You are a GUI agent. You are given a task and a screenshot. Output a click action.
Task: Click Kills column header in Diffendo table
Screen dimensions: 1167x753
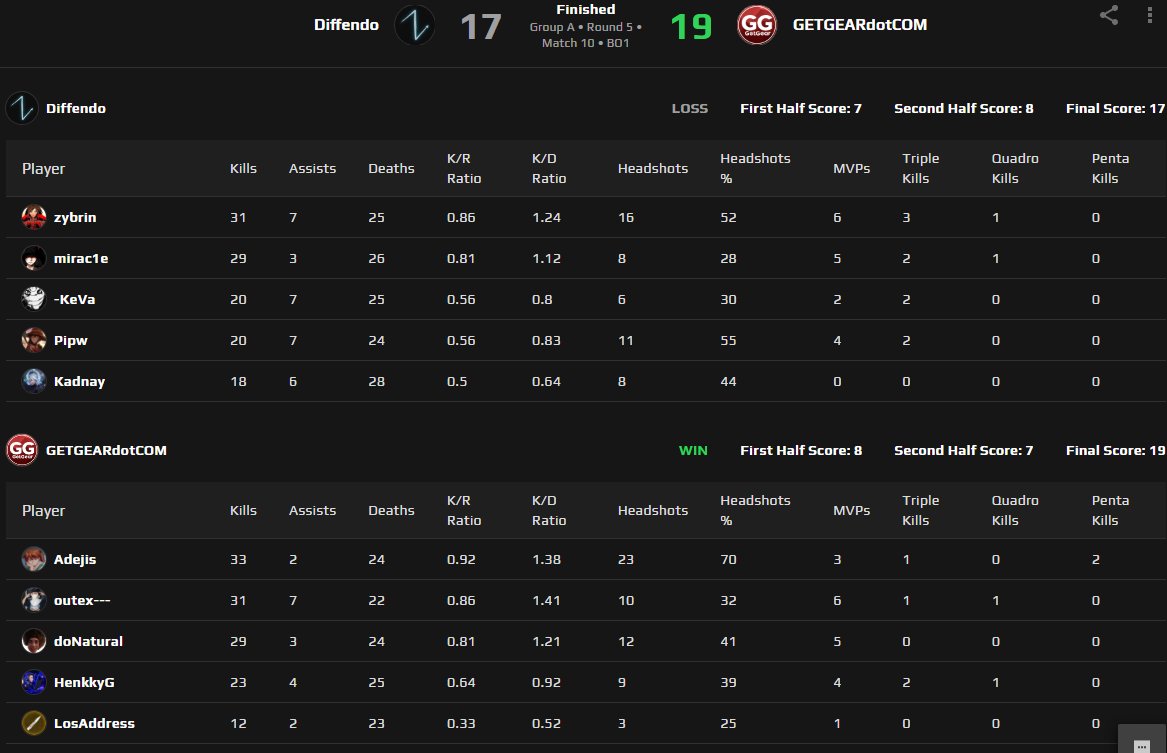tap(243, 168)
